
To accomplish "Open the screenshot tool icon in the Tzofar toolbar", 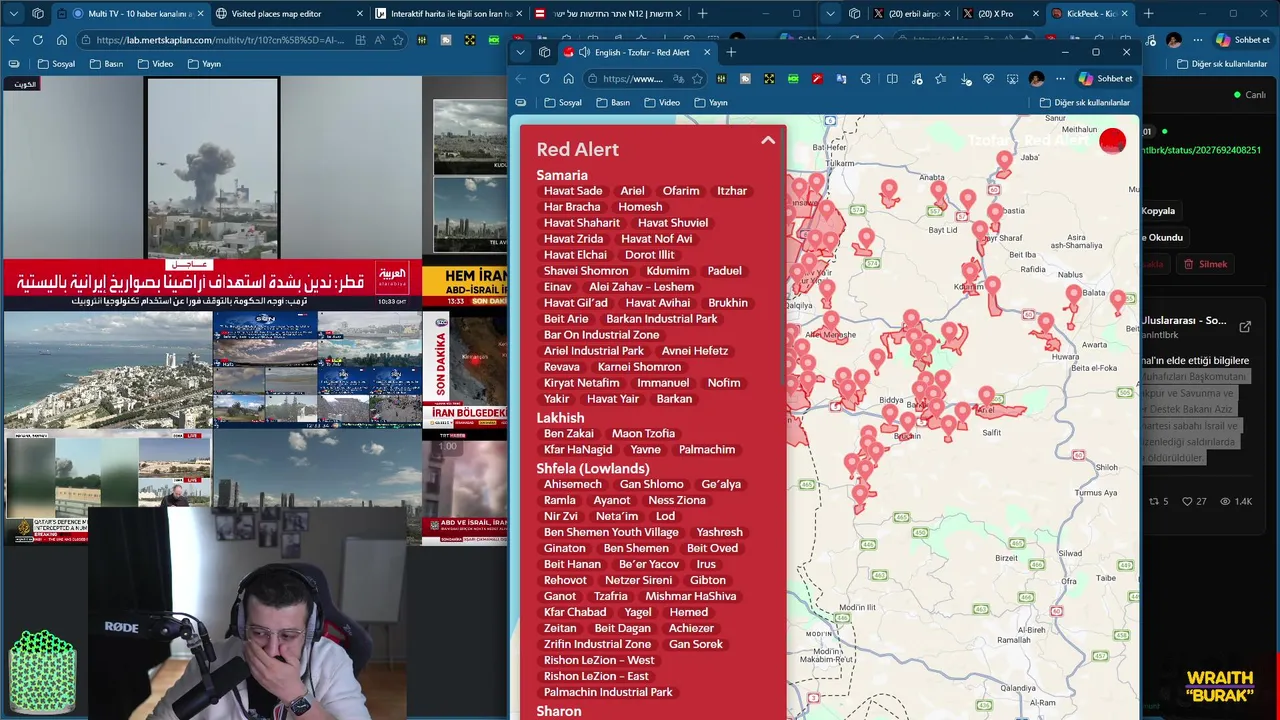I will (x=1013, y=79).
